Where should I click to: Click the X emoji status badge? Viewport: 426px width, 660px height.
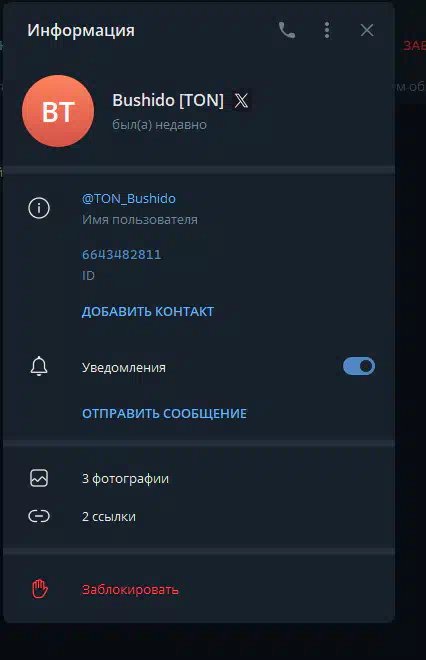point(241,101)
